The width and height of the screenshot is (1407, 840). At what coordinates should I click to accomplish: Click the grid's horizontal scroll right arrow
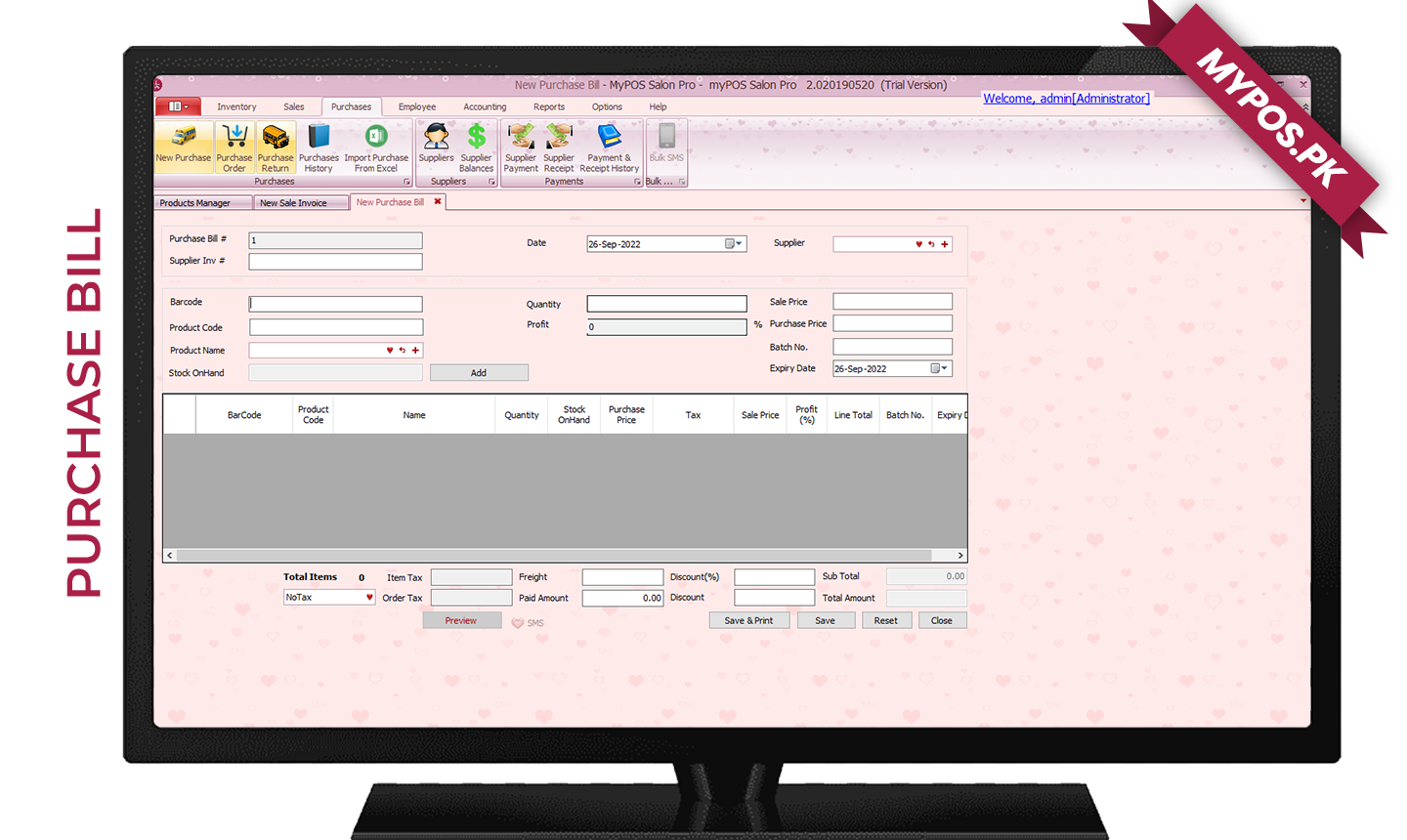pyautogui.click(x=959, y=555)
